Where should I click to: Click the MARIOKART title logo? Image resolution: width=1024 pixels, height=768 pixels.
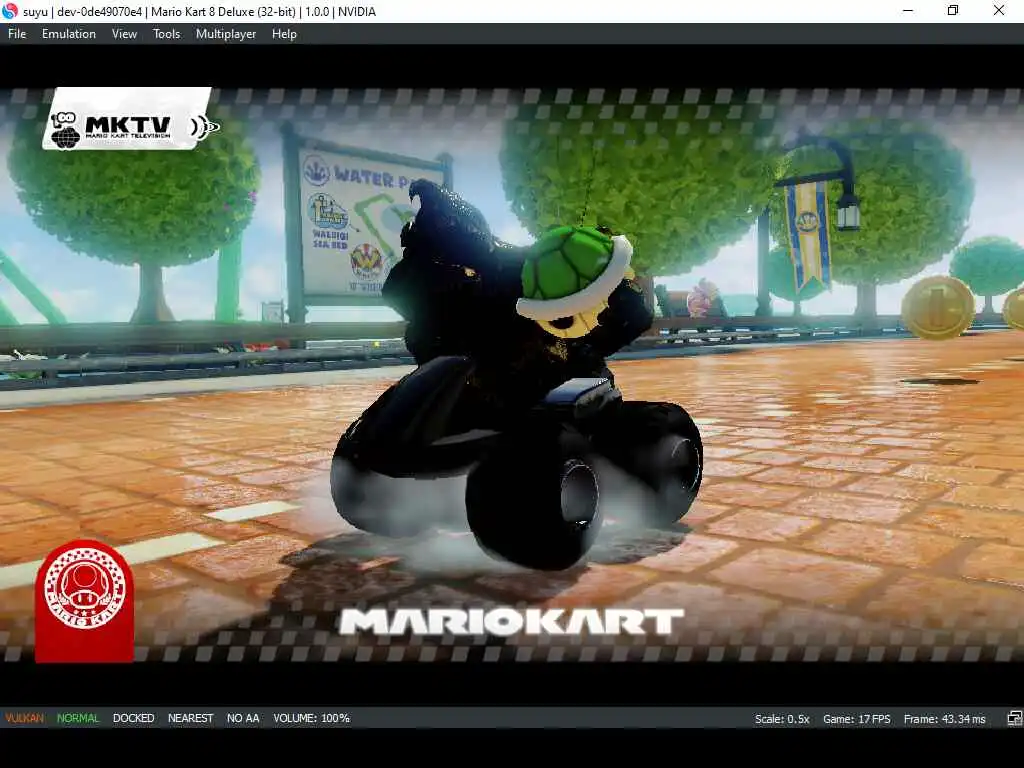click(x=511, y=621)
